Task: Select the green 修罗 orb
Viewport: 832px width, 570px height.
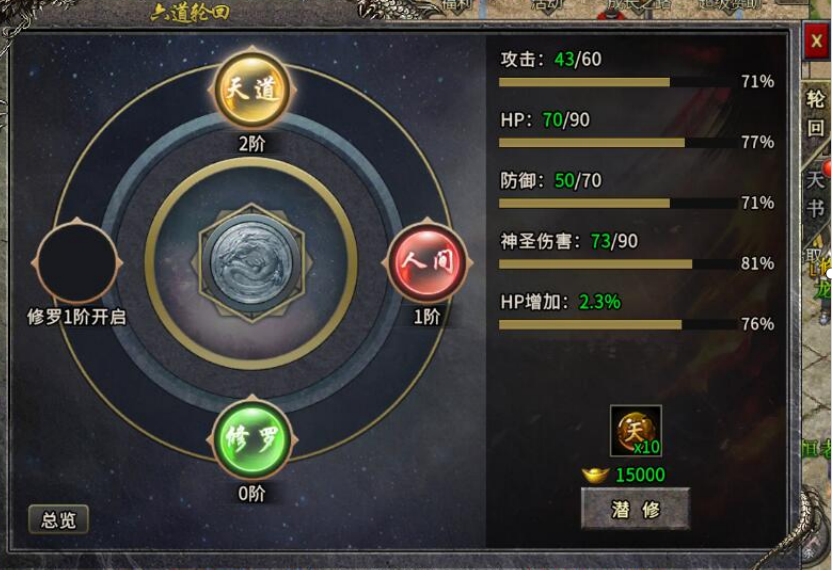Action: 252,439
